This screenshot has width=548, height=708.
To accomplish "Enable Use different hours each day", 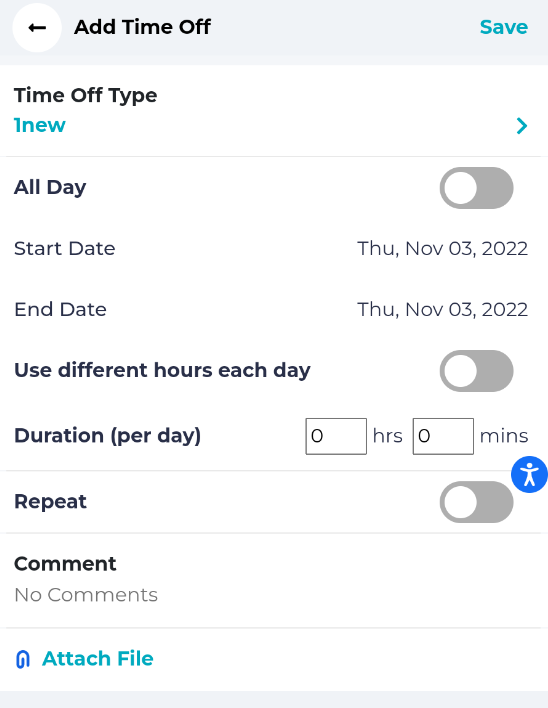I will (476, 371).
